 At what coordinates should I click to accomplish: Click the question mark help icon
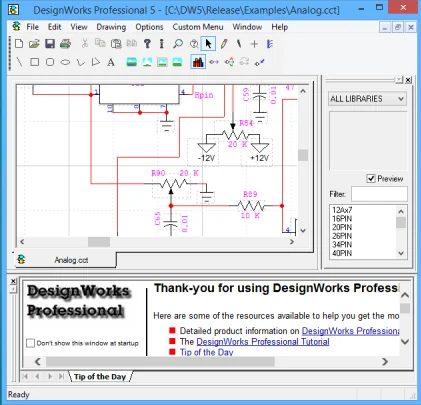pyautogui.click(x=147, y=44)
